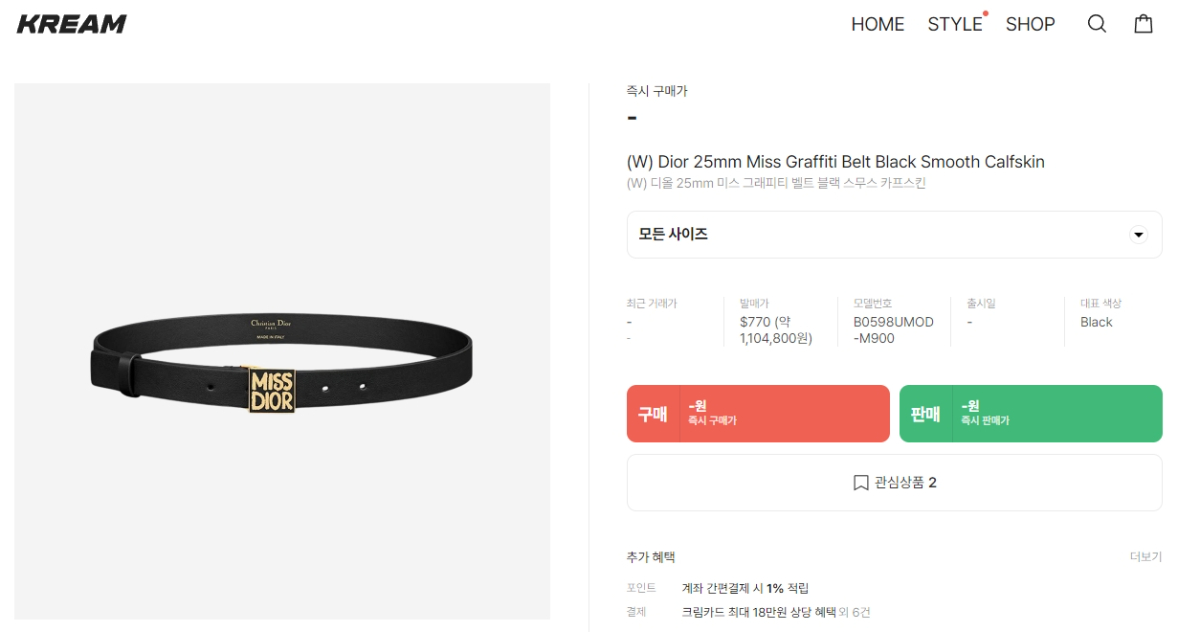Open the STYLE menu
The width and height of the screenshot is (1200, 632).
click(954, 24)
